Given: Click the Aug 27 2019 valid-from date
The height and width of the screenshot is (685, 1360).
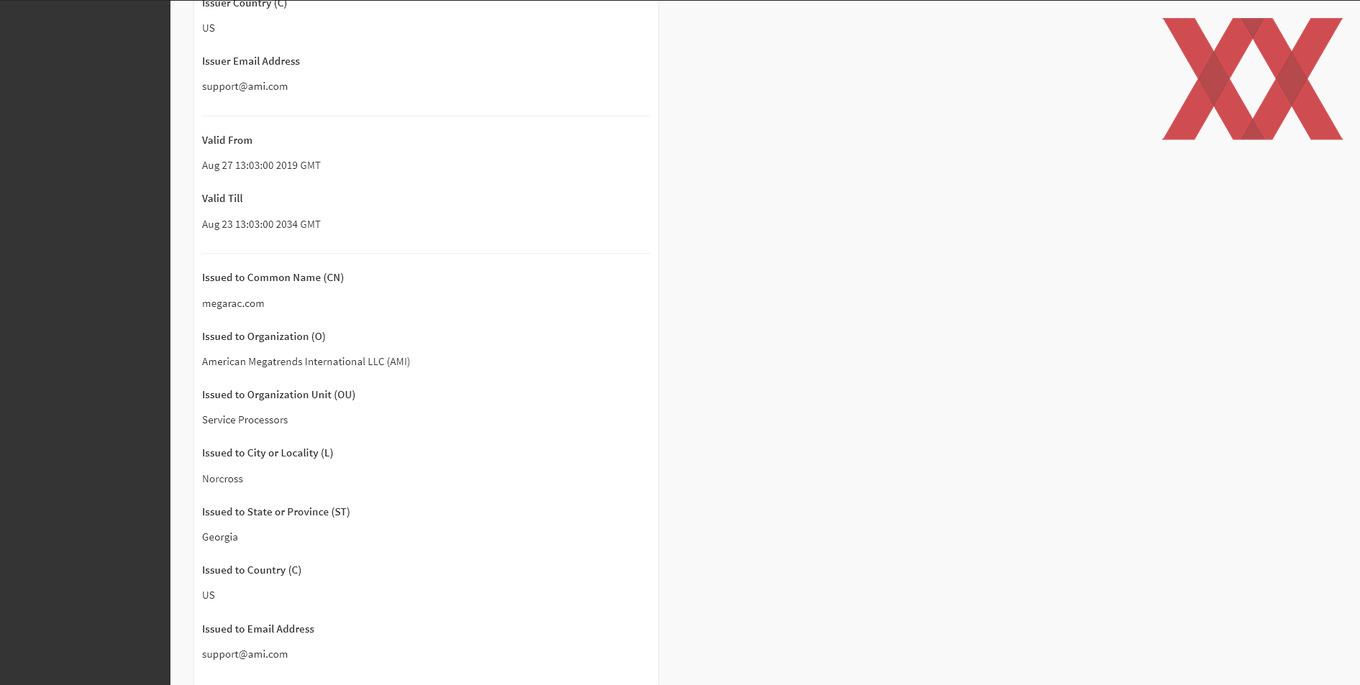Looking at the screenshot, I should pyautogui.click(x=261, y=166).
